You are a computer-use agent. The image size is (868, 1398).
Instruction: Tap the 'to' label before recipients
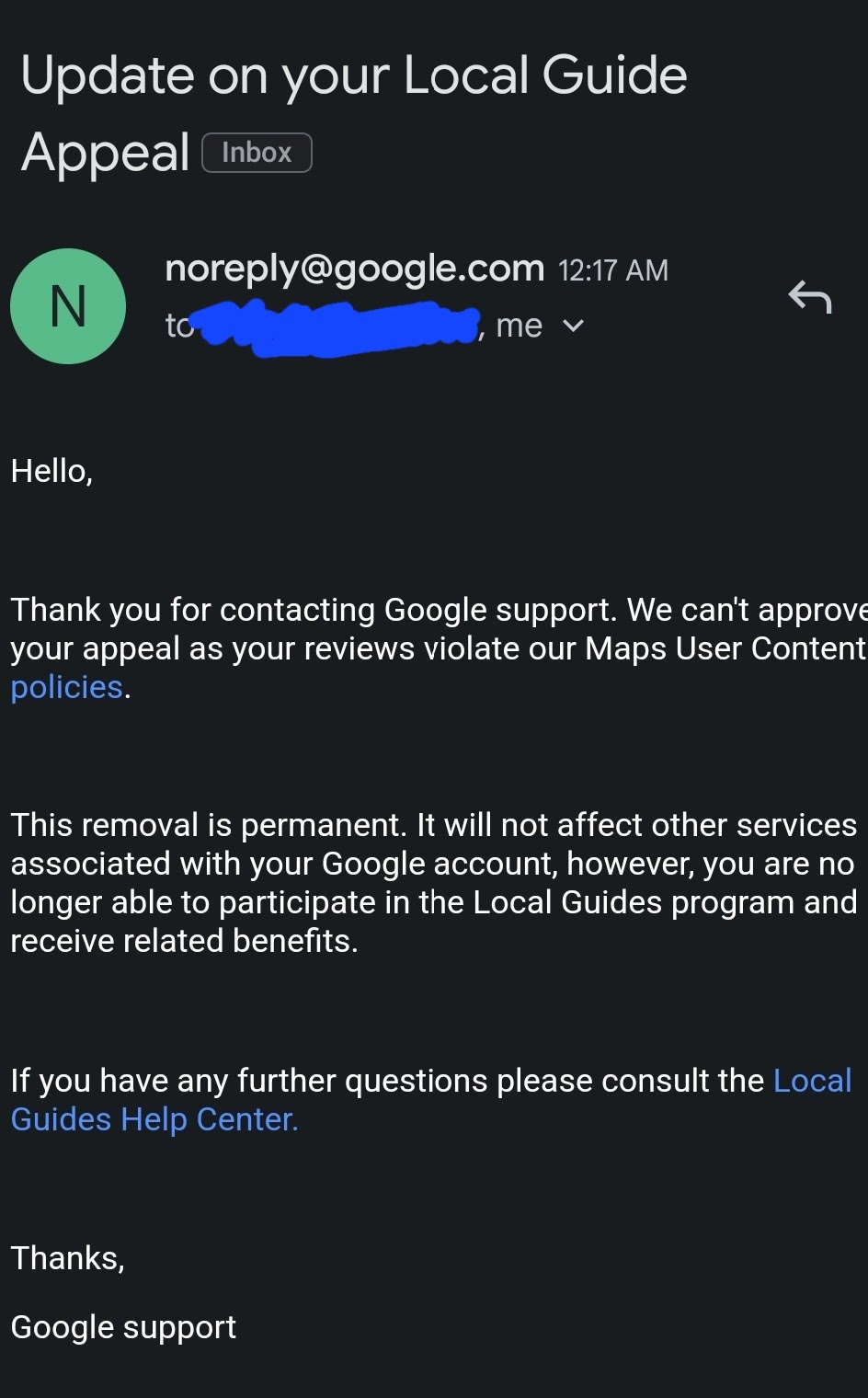(x=178, y=326)
